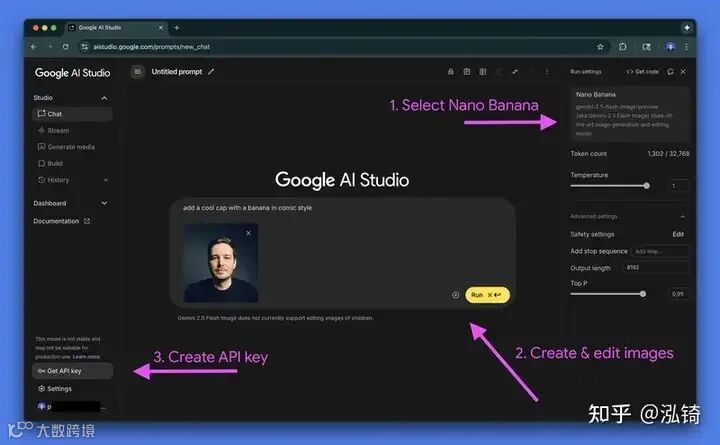Reload the page
The width and height of the screenshot is (720, 445).
(x=66, y=47)
